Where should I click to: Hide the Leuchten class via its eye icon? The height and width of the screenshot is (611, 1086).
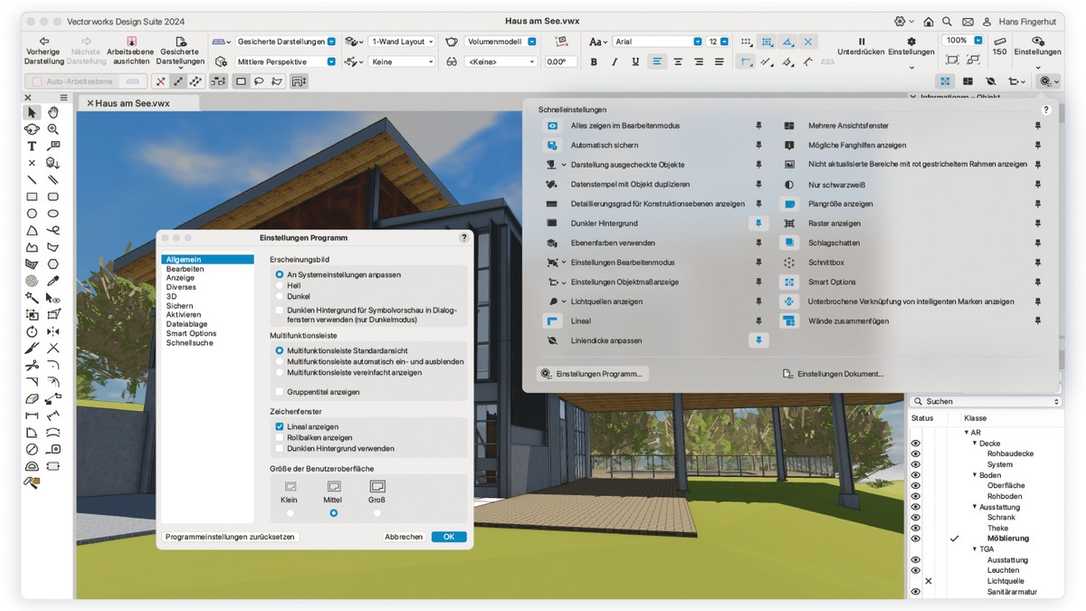tap(915, 570)
